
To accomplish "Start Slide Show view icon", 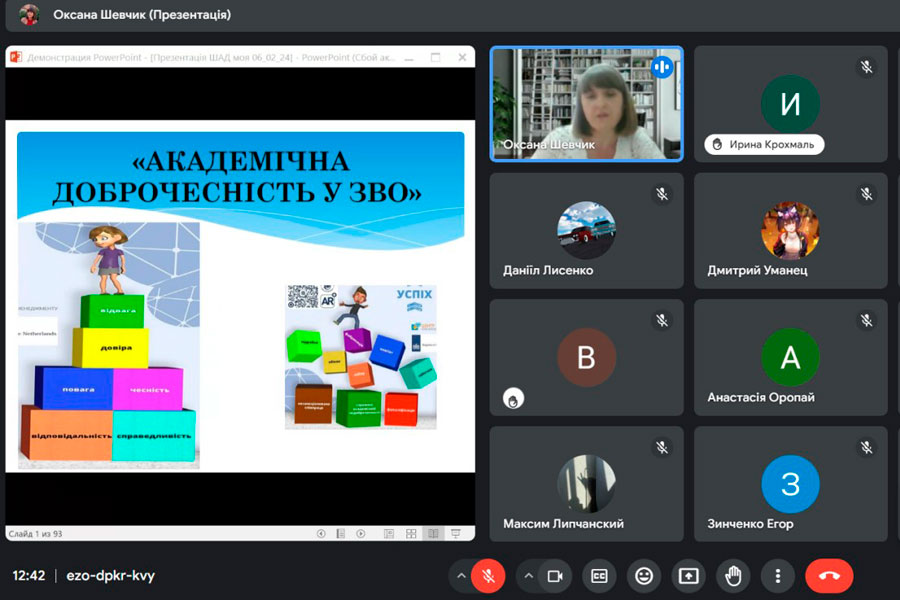I will tap(456, 534).
